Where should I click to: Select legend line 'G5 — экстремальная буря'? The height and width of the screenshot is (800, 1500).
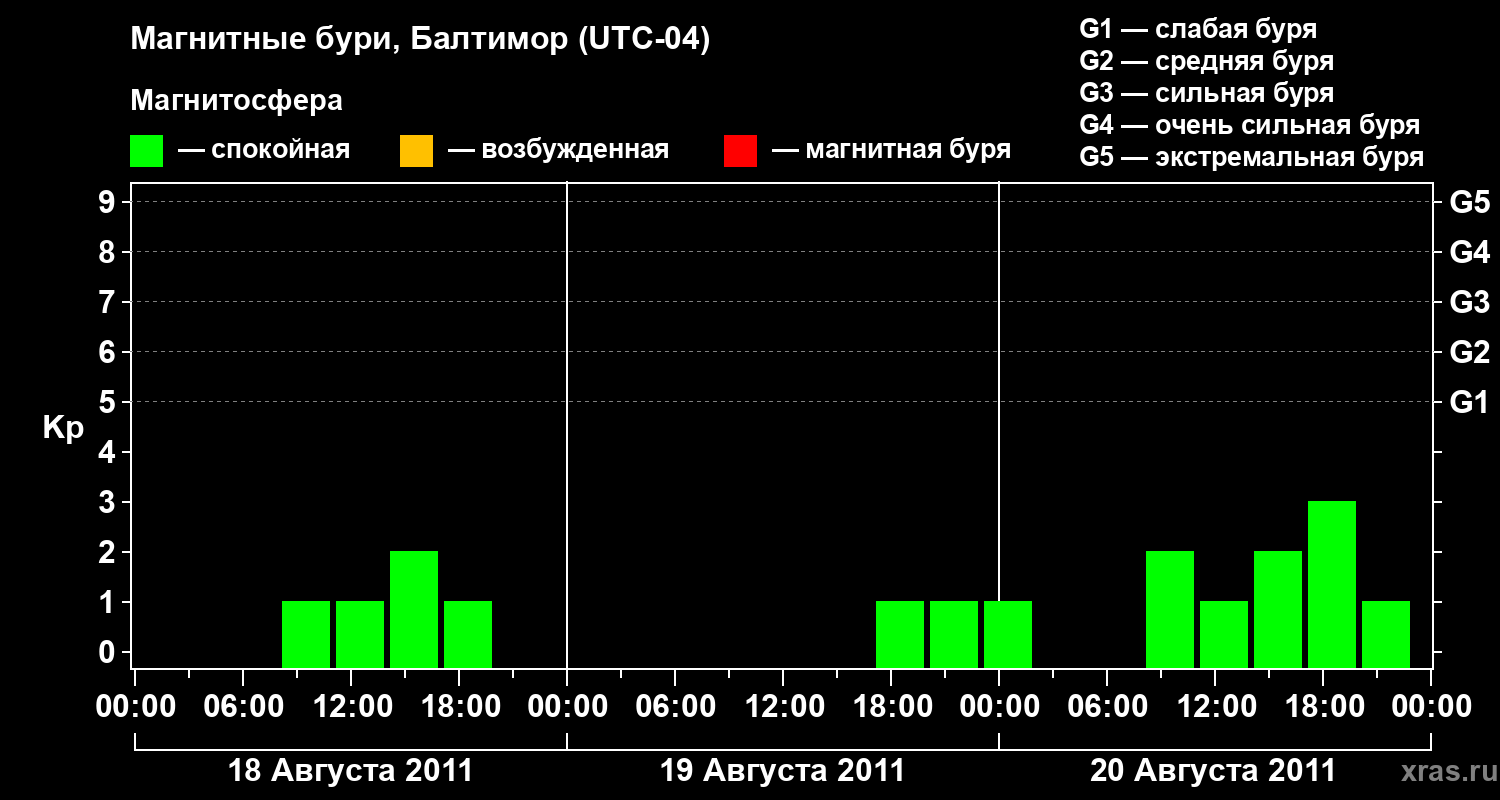point(1251,157)
